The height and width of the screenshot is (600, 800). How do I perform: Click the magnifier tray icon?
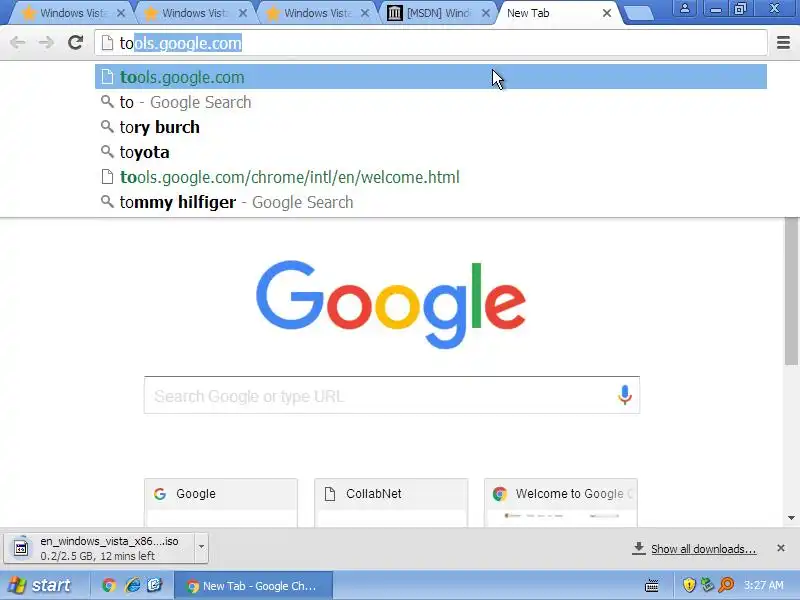726,585
